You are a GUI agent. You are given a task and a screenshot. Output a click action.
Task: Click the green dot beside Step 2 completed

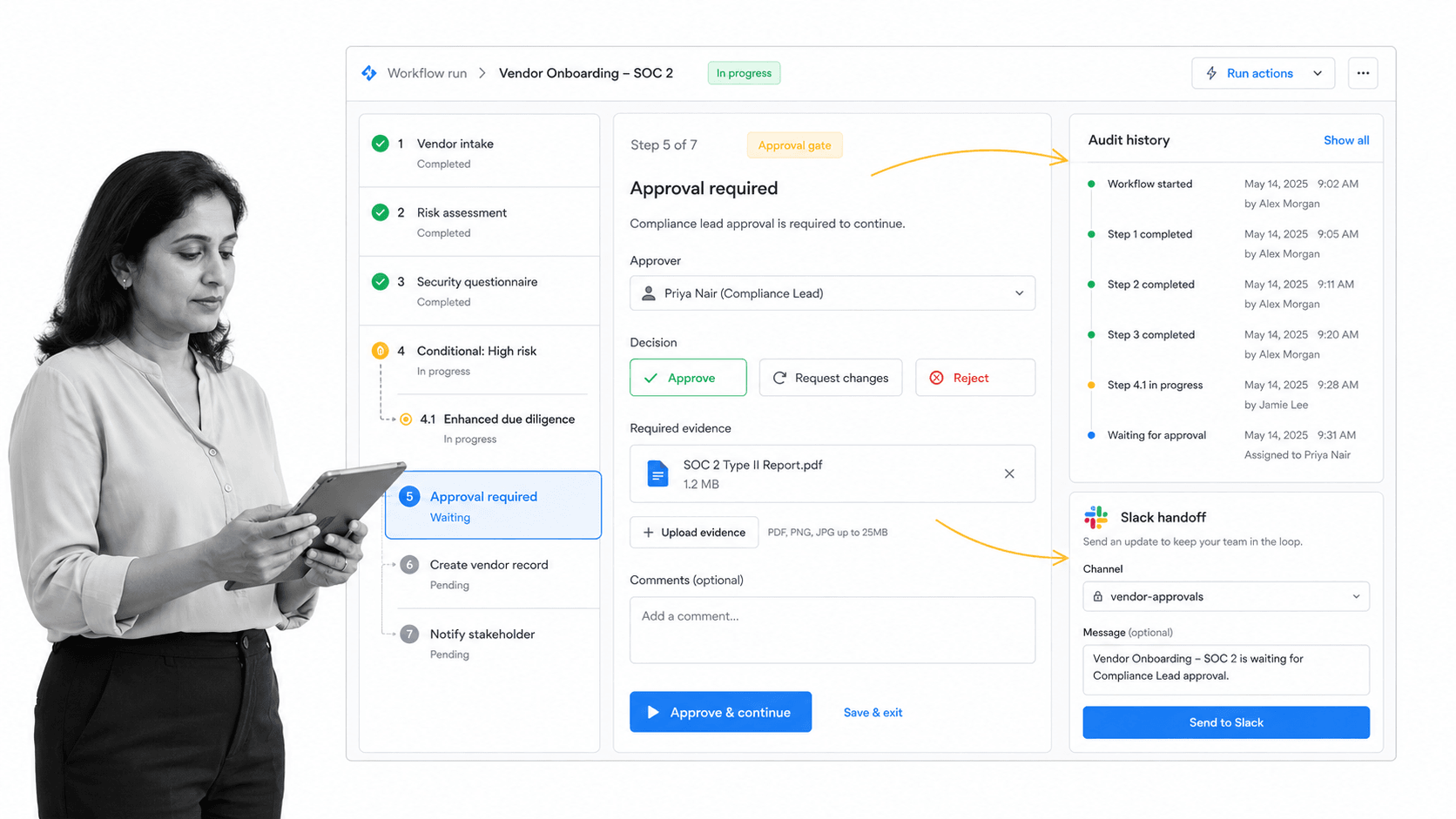point(1091,285)
